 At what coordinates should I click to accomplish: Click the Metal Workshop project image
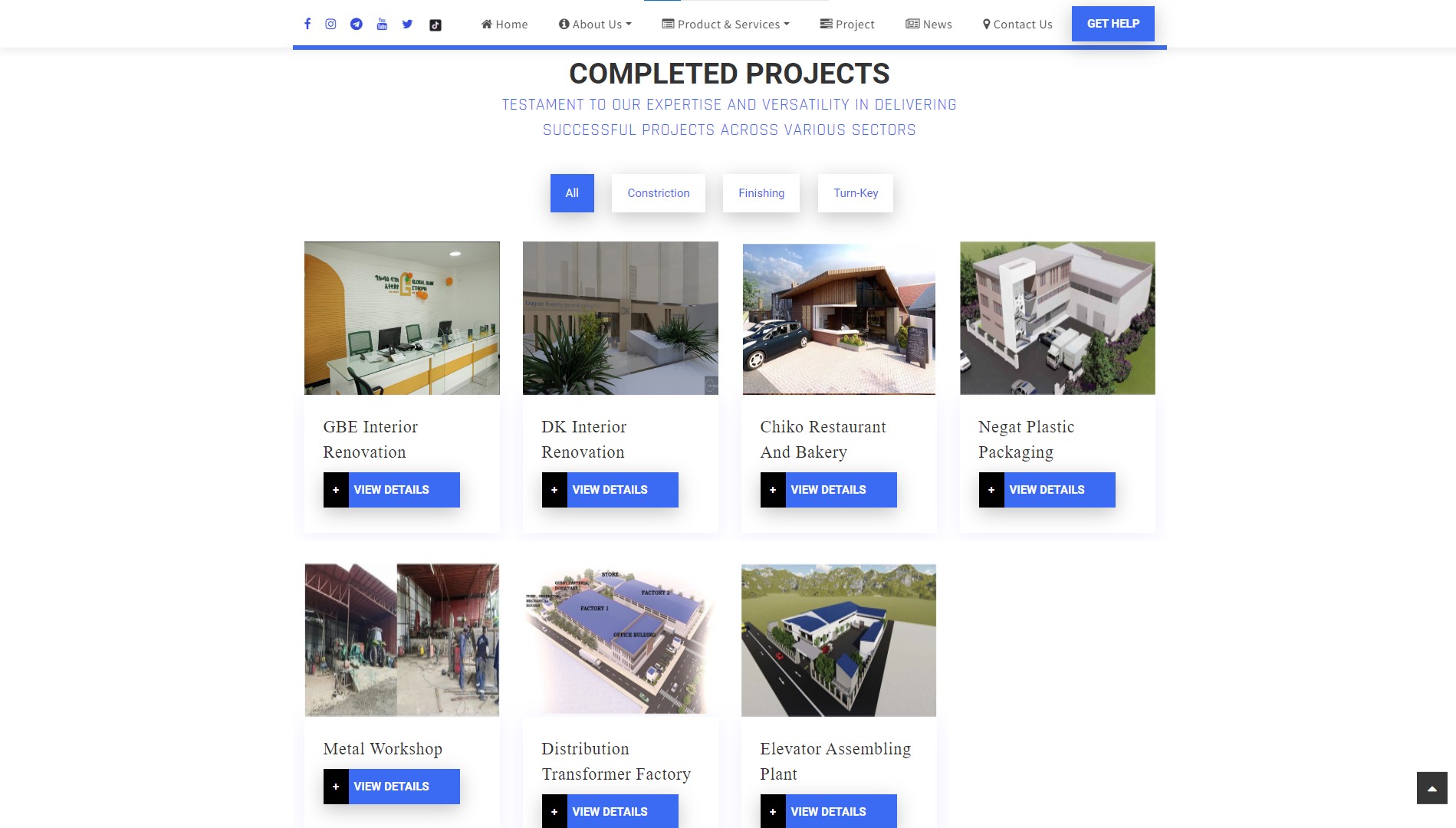pyautogui.click(x=402, y=640)
